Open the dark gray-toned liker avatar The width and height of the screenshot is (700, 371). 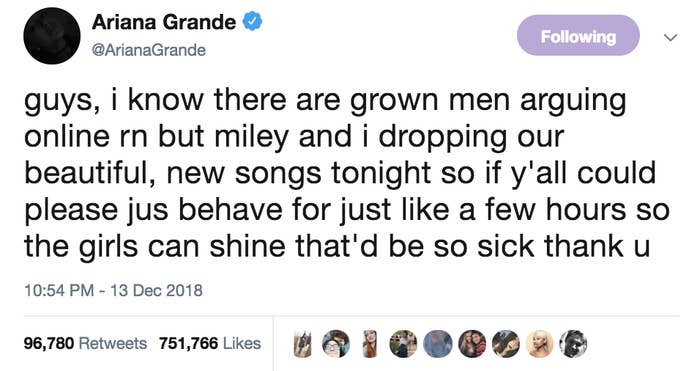(x=506, y=344)
